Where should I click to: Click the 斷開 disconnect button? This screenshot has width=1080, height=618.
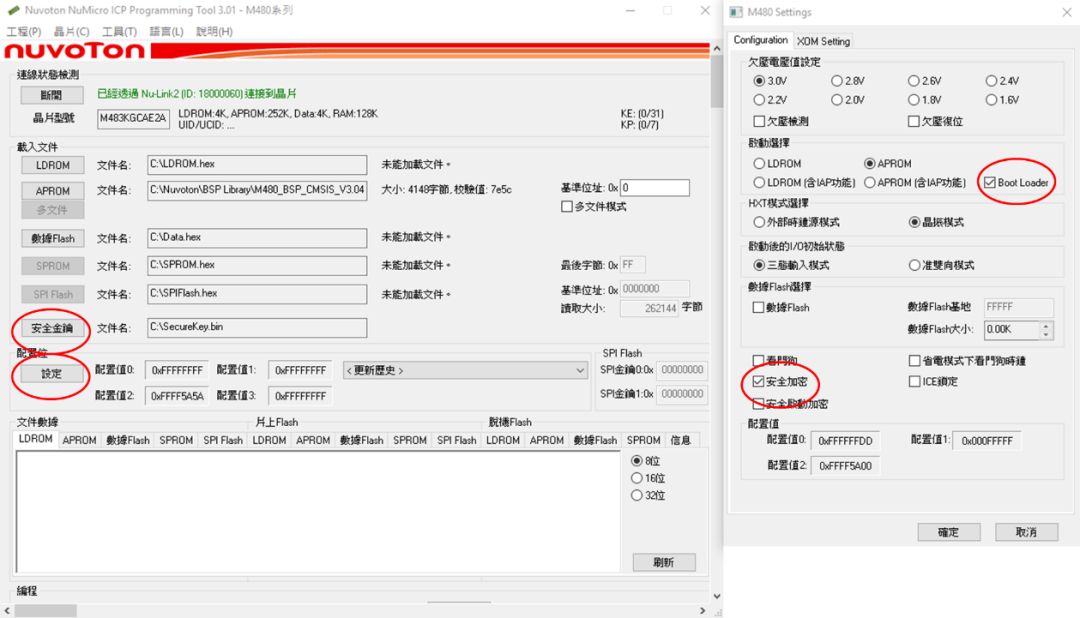(52, 95)
